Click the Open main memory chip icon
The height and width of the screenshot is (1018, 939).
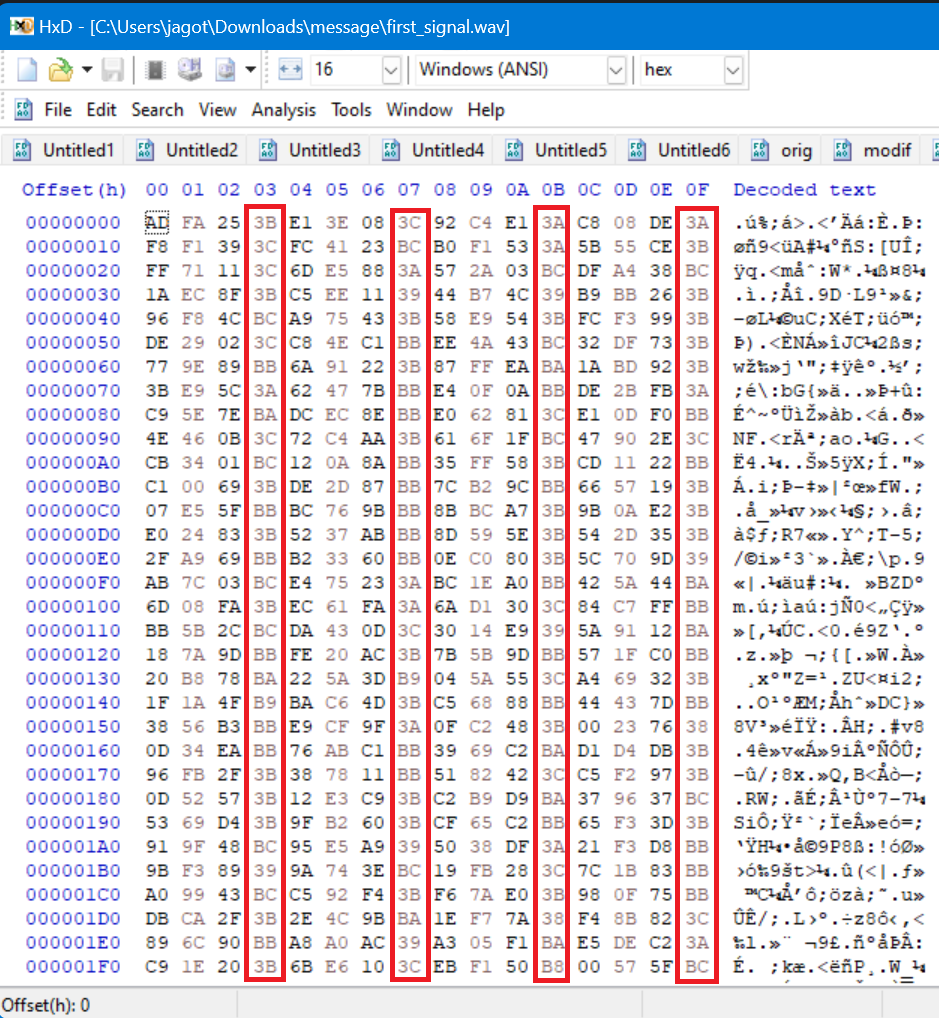154,69
